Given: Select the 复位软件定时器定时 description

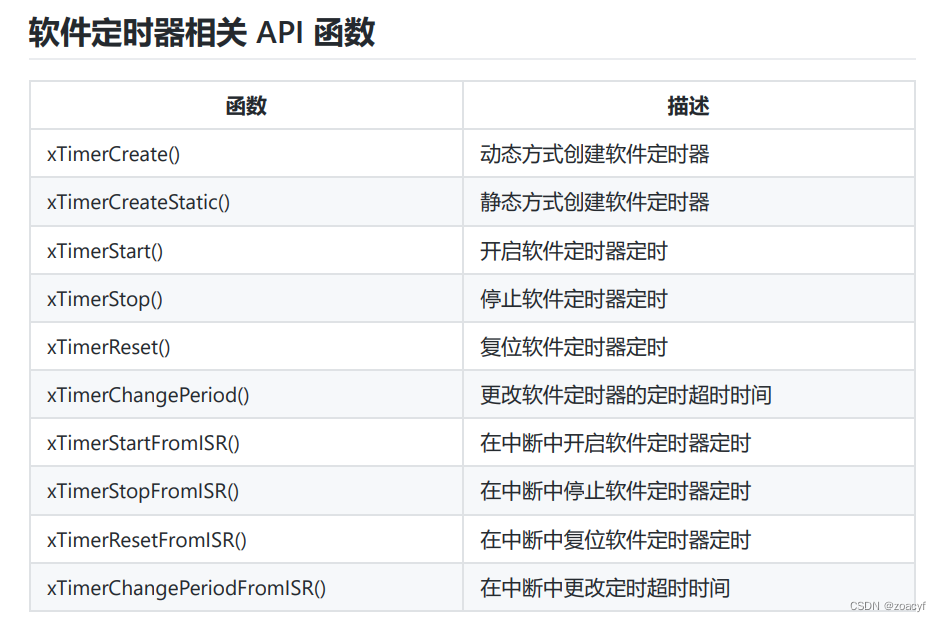Looking at the screenshot, I should pos(574,347).
